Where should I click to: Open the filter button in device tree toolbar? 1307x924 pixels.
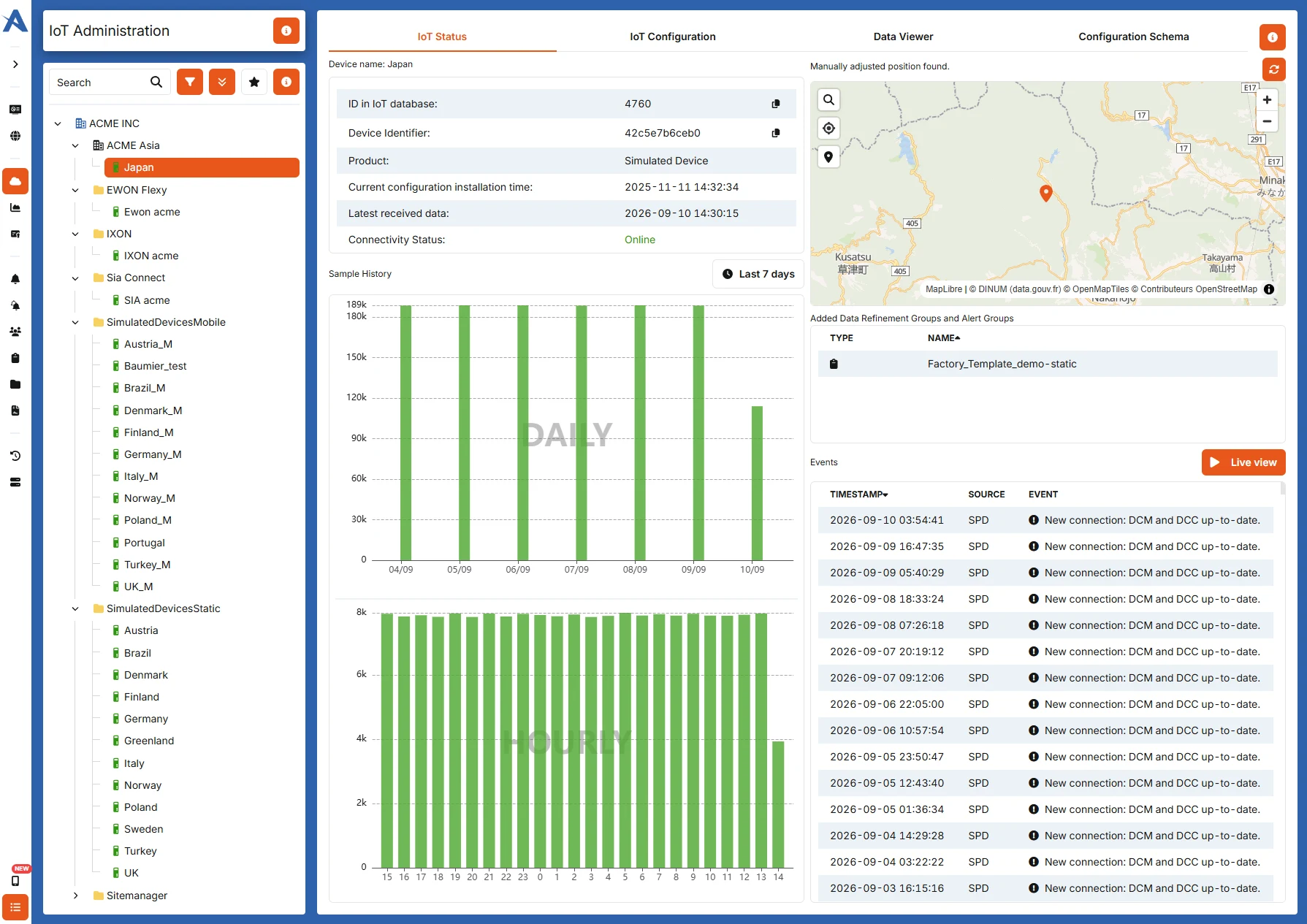point(190,82)
